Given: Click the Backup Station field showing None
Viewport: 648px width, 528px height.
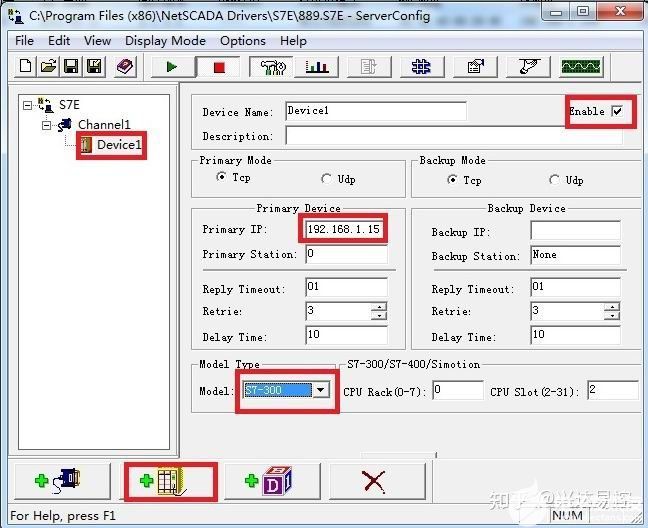Looking at the screenshot, I should (575, 255).
